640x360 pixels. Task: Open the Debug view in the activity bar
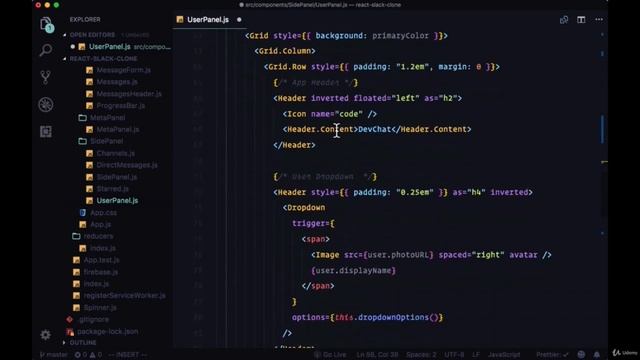coord(46,104)
